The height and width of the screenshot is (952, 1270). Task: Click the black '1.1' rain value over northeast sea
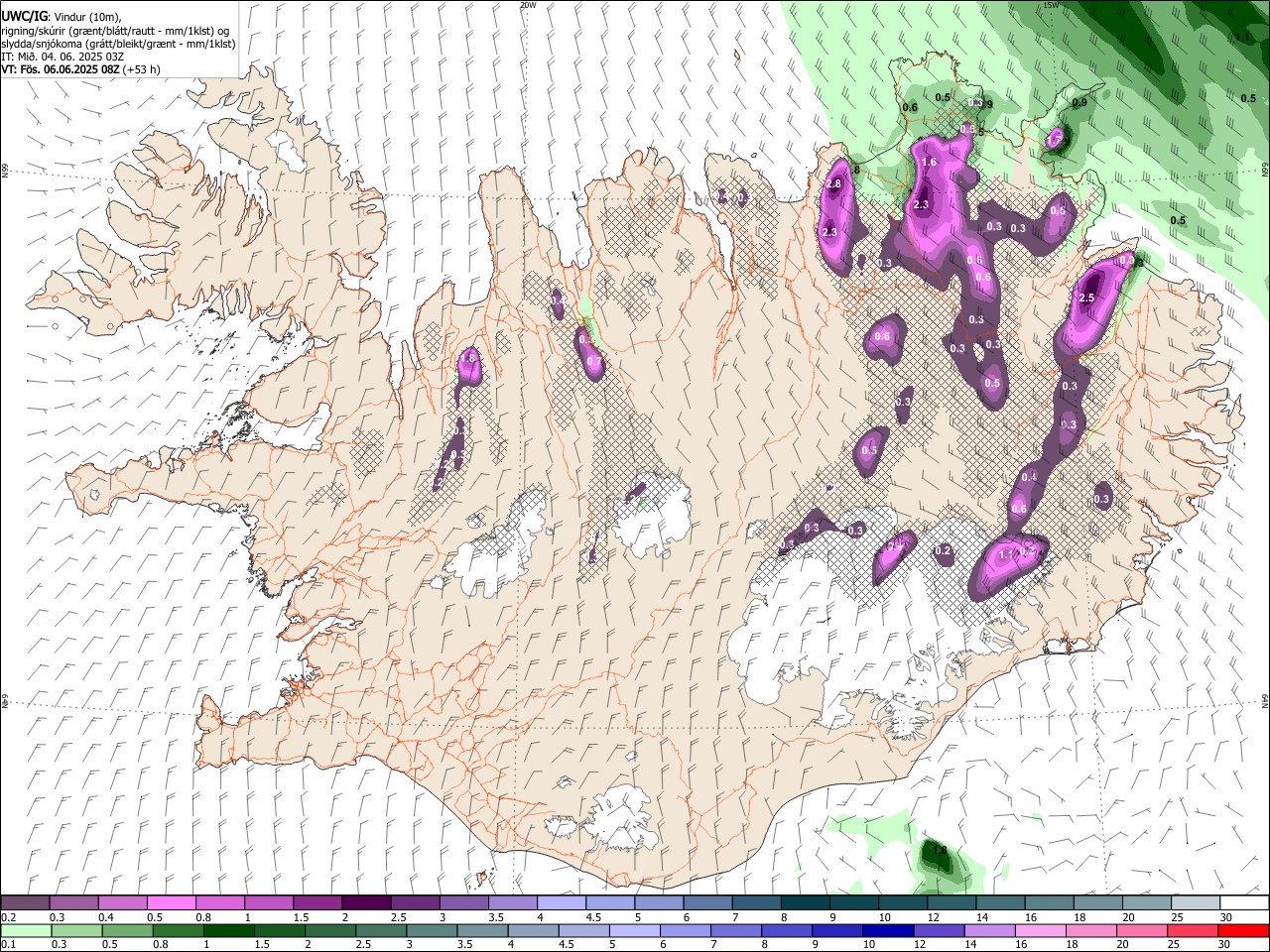[x=1242, y=37]
